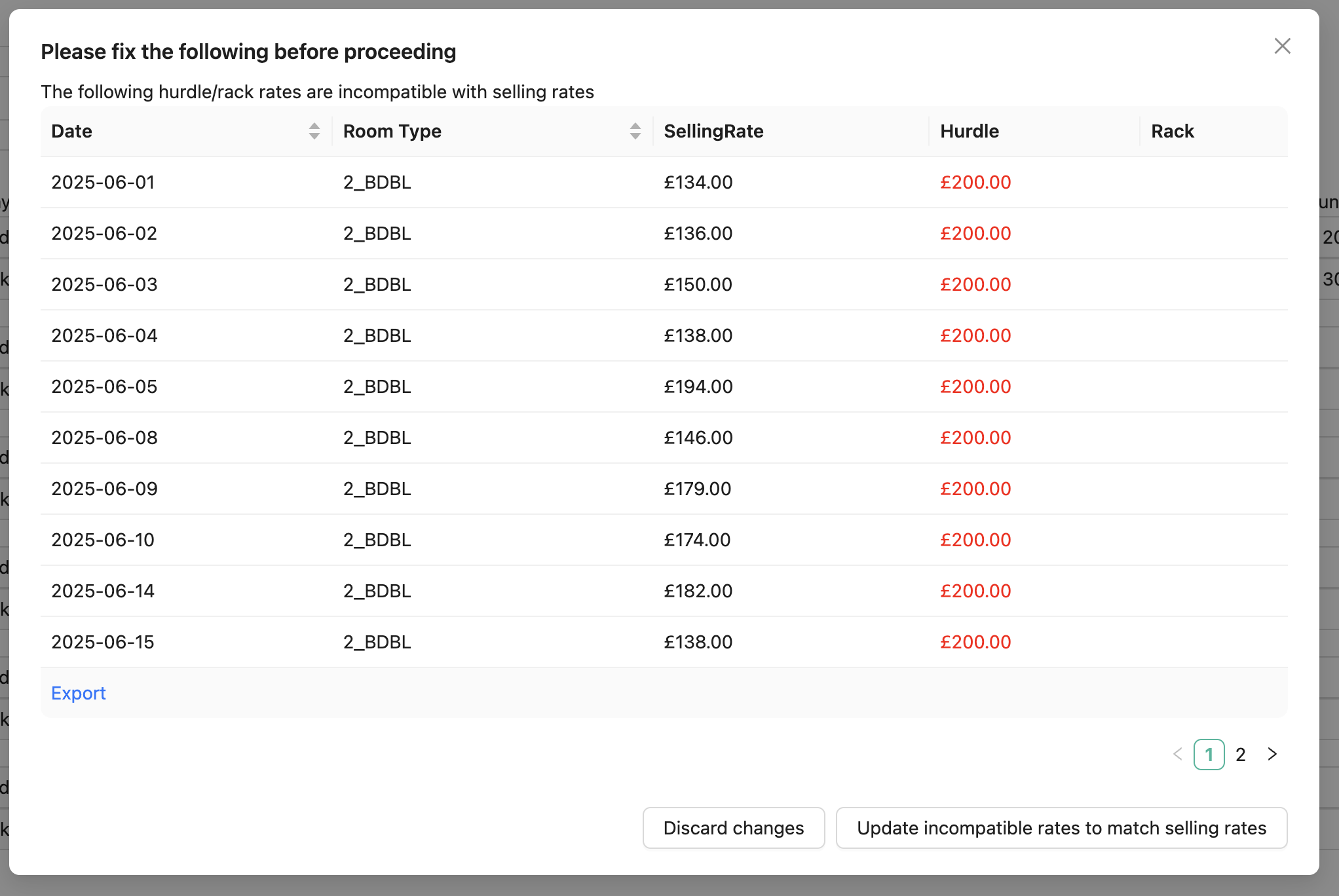The height and width of the screenshot is (896, 1339).
Task: Click the Rack column header
Action: 1173,131
